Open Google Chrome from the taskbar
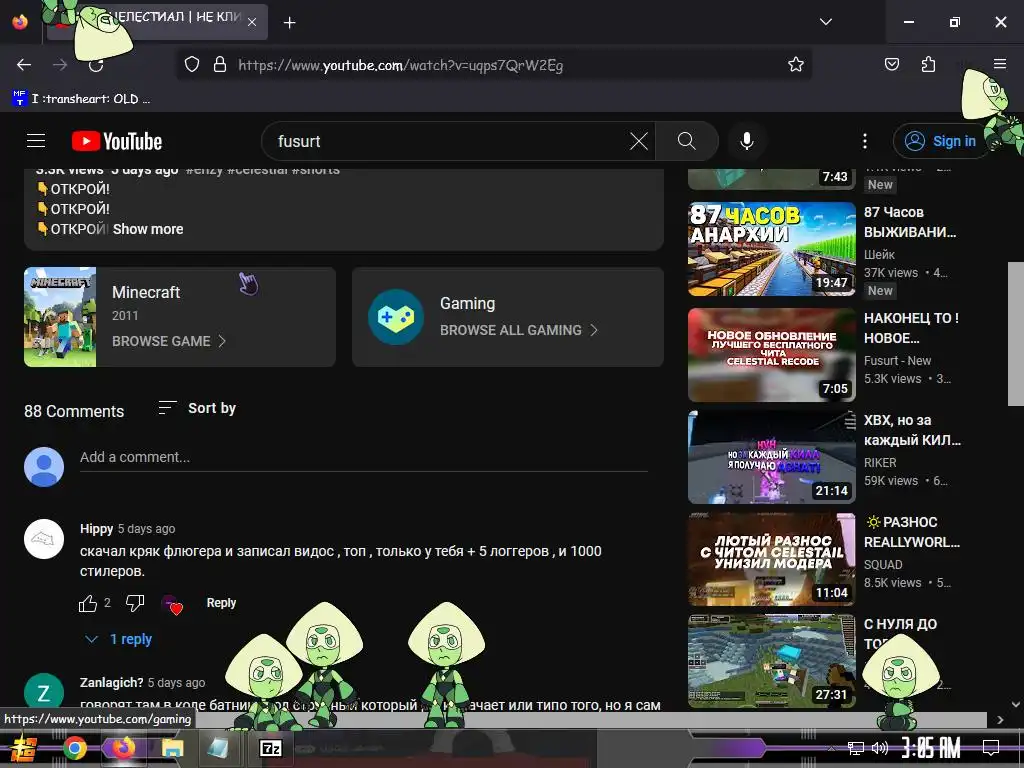This screenshot has height=768, width=1024. click(x=74, y=748)
